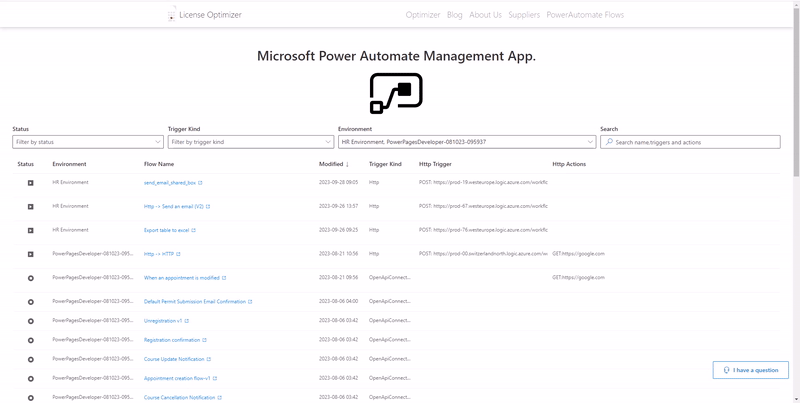The height and width of the screenshot is (403, 800).
Task: Expand the Environment dropdown
Action: [x=467, y=142]
